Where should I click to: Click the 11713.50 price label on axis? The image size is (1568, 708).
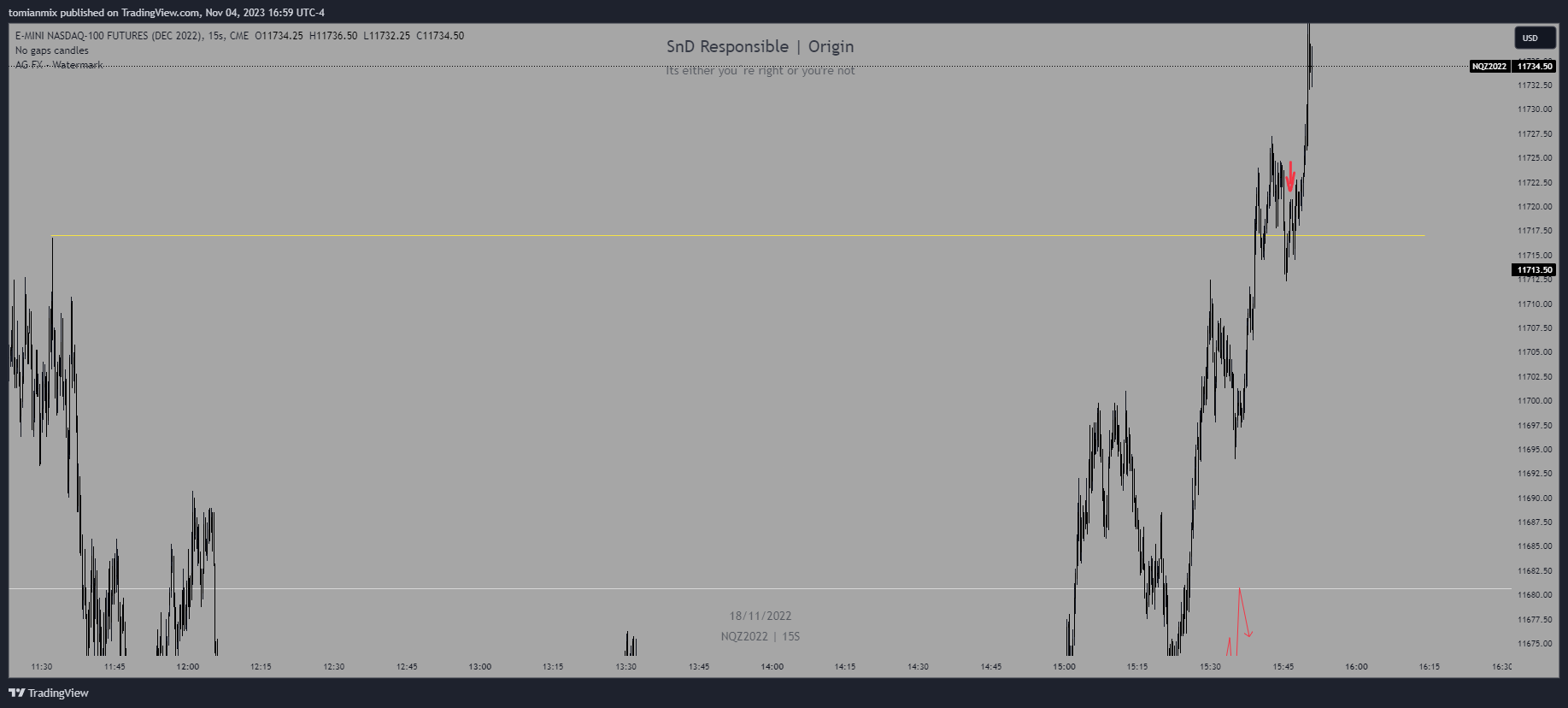1534,270
